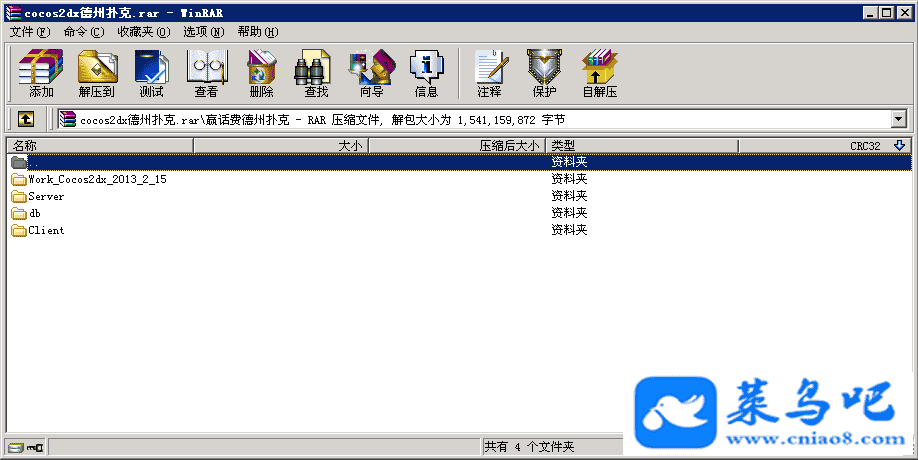Show archive 信息 (Info) icon

pos(426,73)
